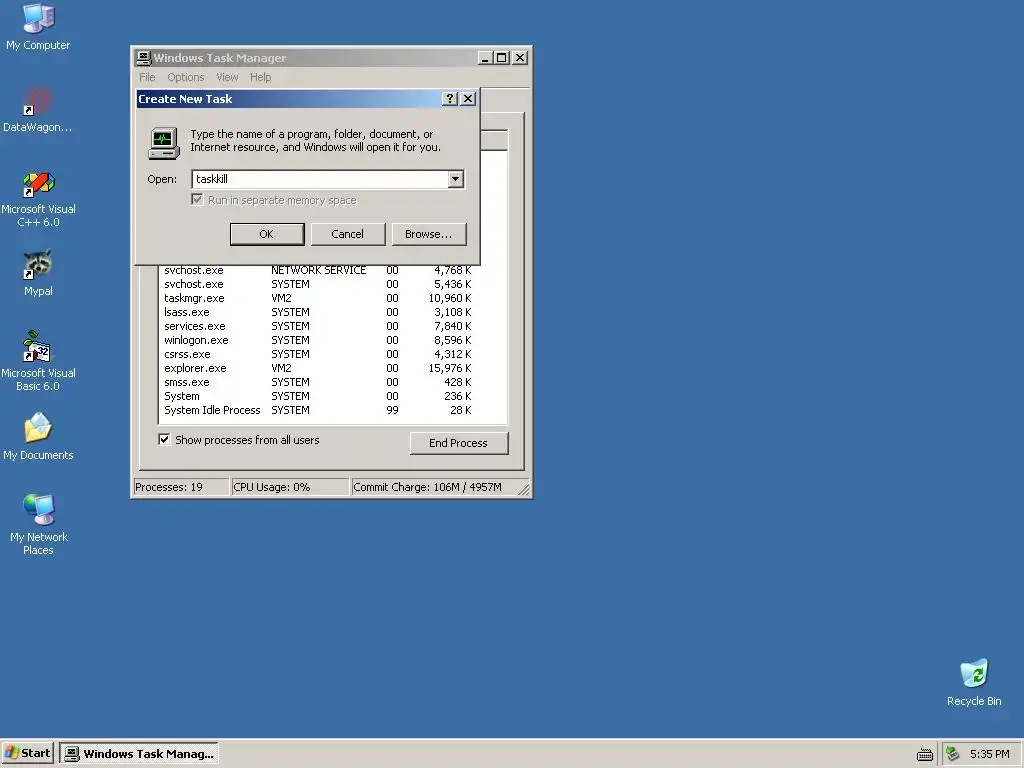
Task: Click the Browse... button
Action: (x=428, y=234)
